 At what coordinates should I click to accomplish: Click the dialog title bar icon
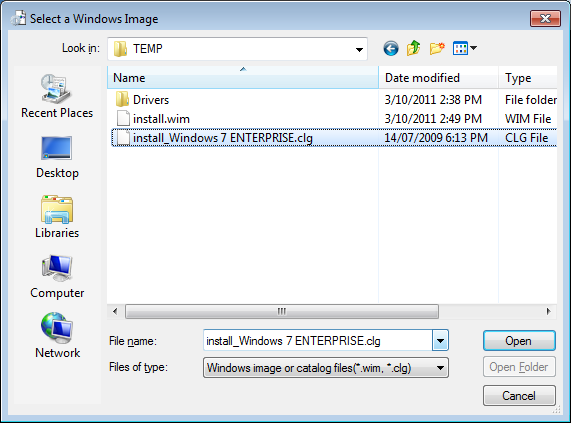coord(19,18)
